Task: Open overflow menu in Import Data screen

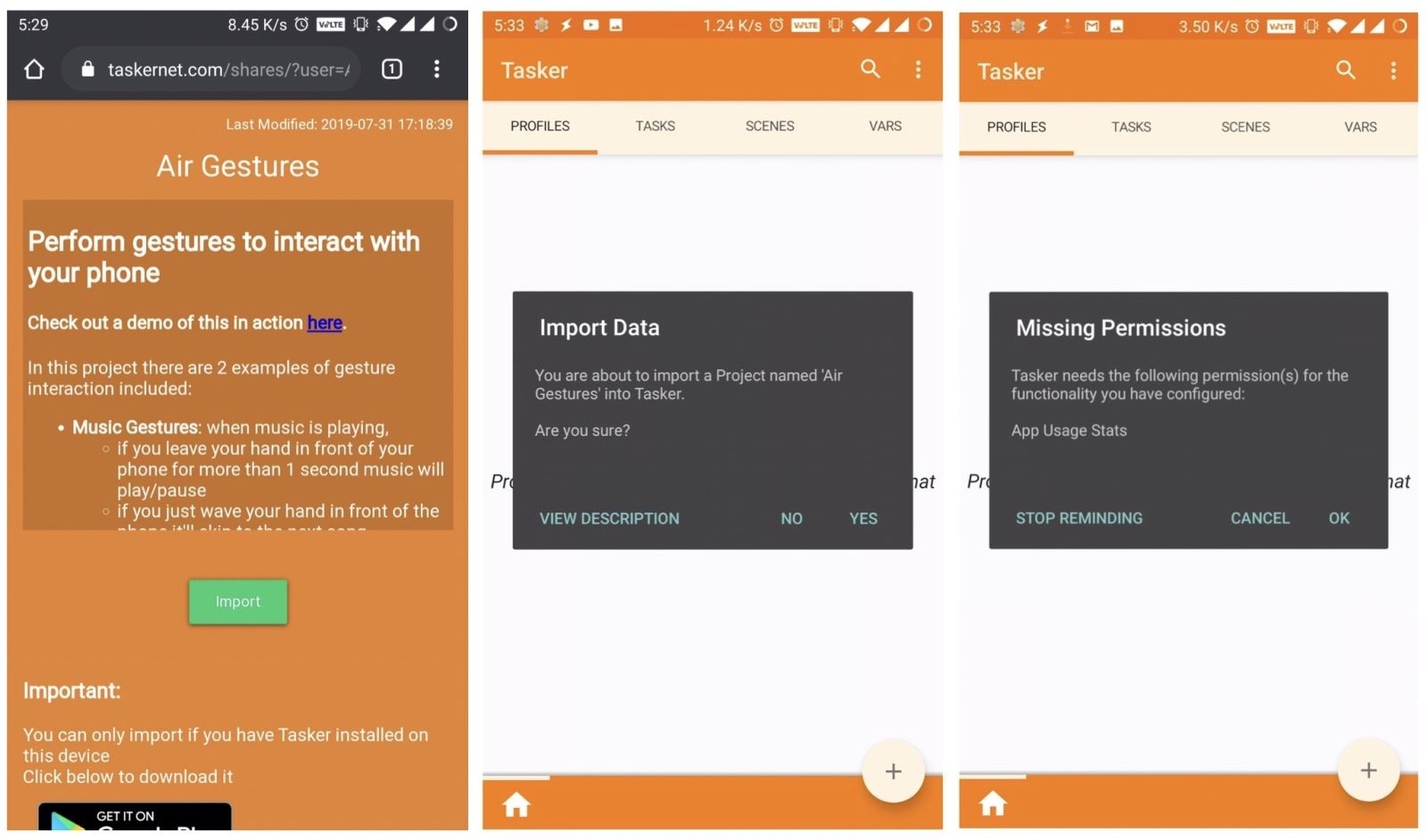Action: pos(918,69)
